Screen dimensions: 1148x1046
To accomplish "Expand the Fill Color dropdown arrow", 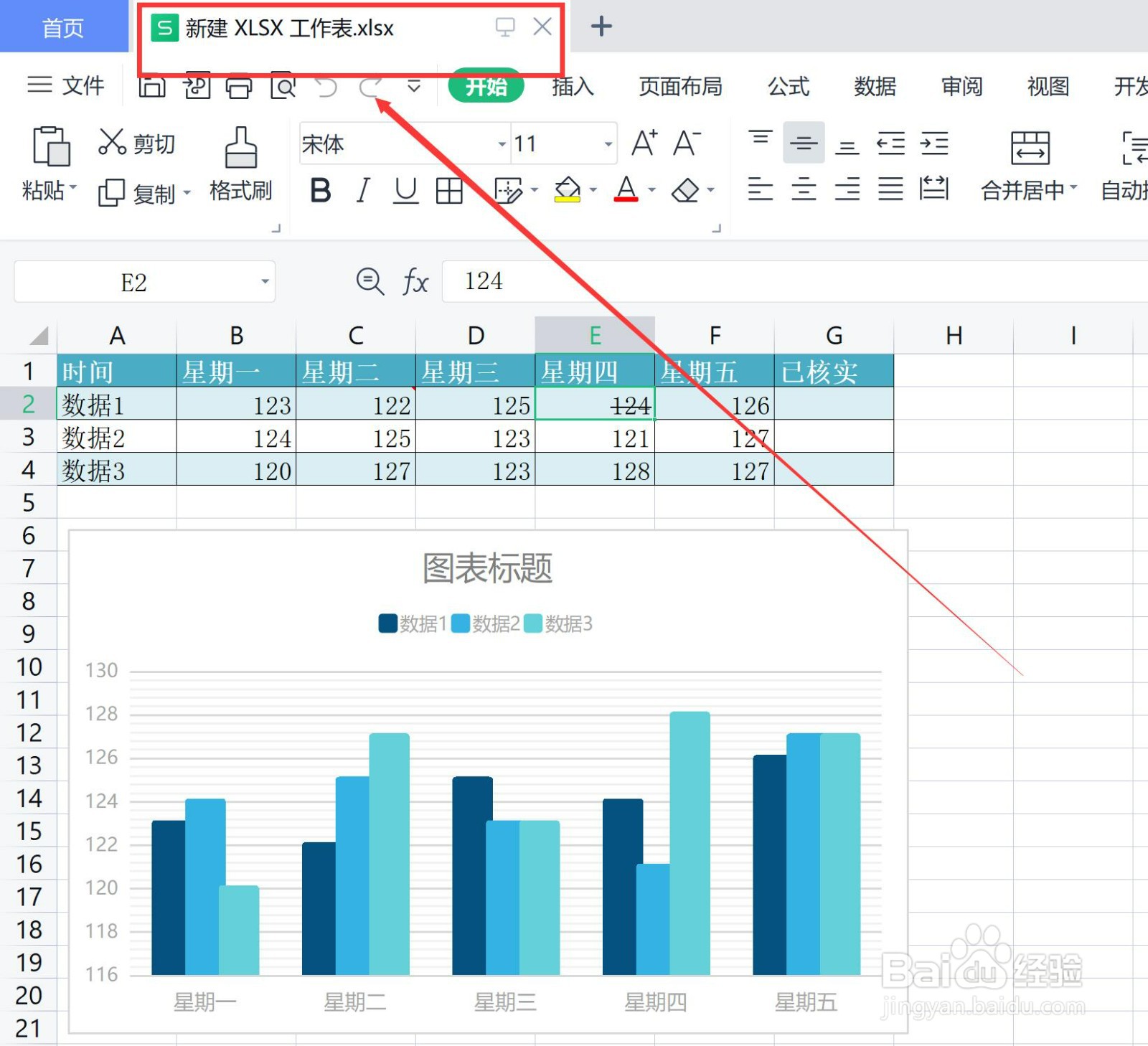I will (x=593, y=190).
